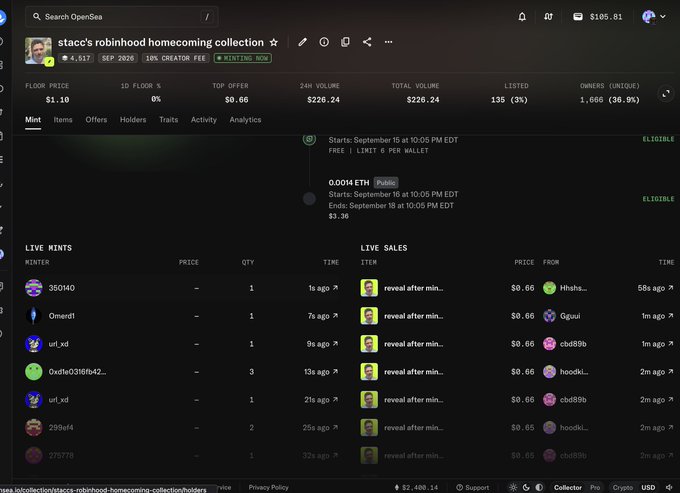Open transaction link for 1s ago mint
This screenshot has width=680, height=493.
335,288
